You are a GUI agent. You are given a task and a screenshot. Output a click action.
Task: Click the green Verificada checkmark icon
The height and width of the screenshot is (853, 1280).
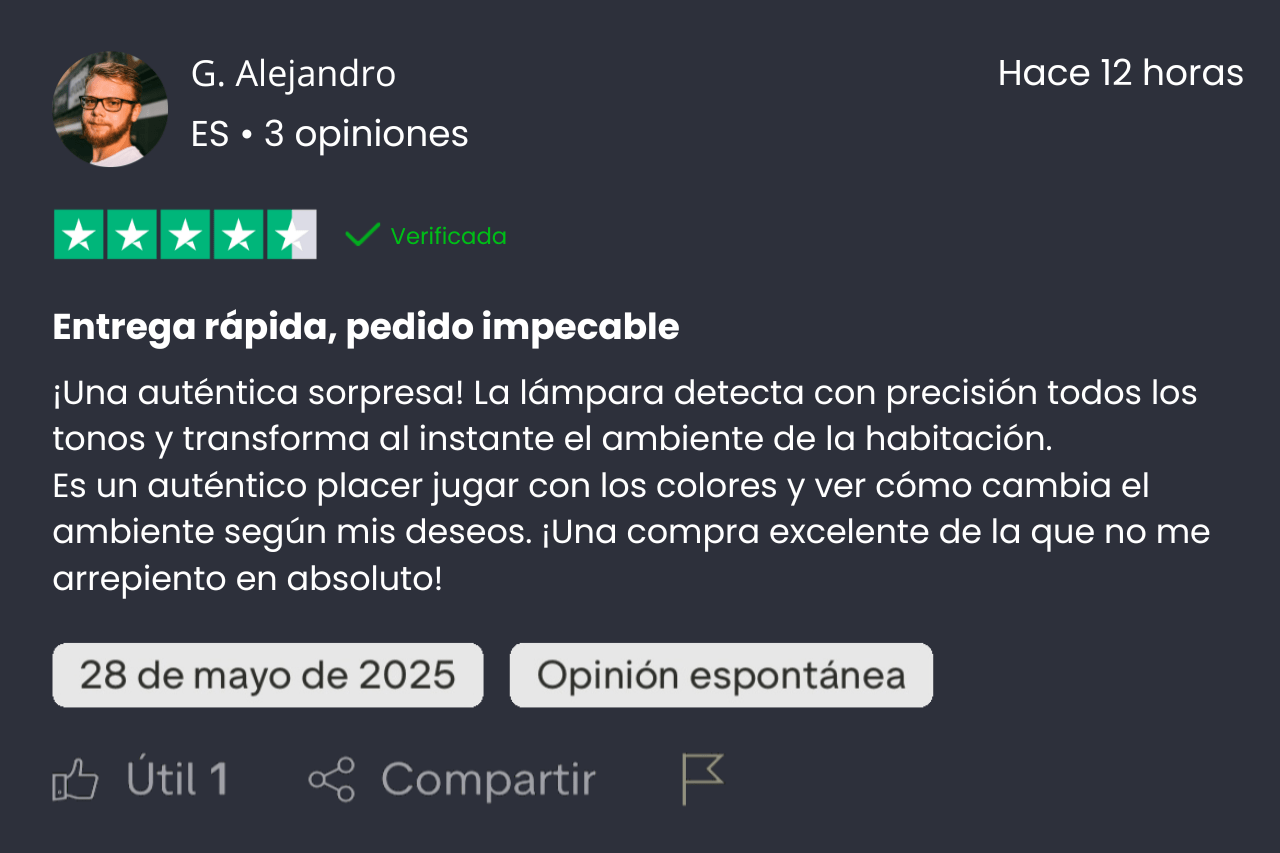point(362,235)
